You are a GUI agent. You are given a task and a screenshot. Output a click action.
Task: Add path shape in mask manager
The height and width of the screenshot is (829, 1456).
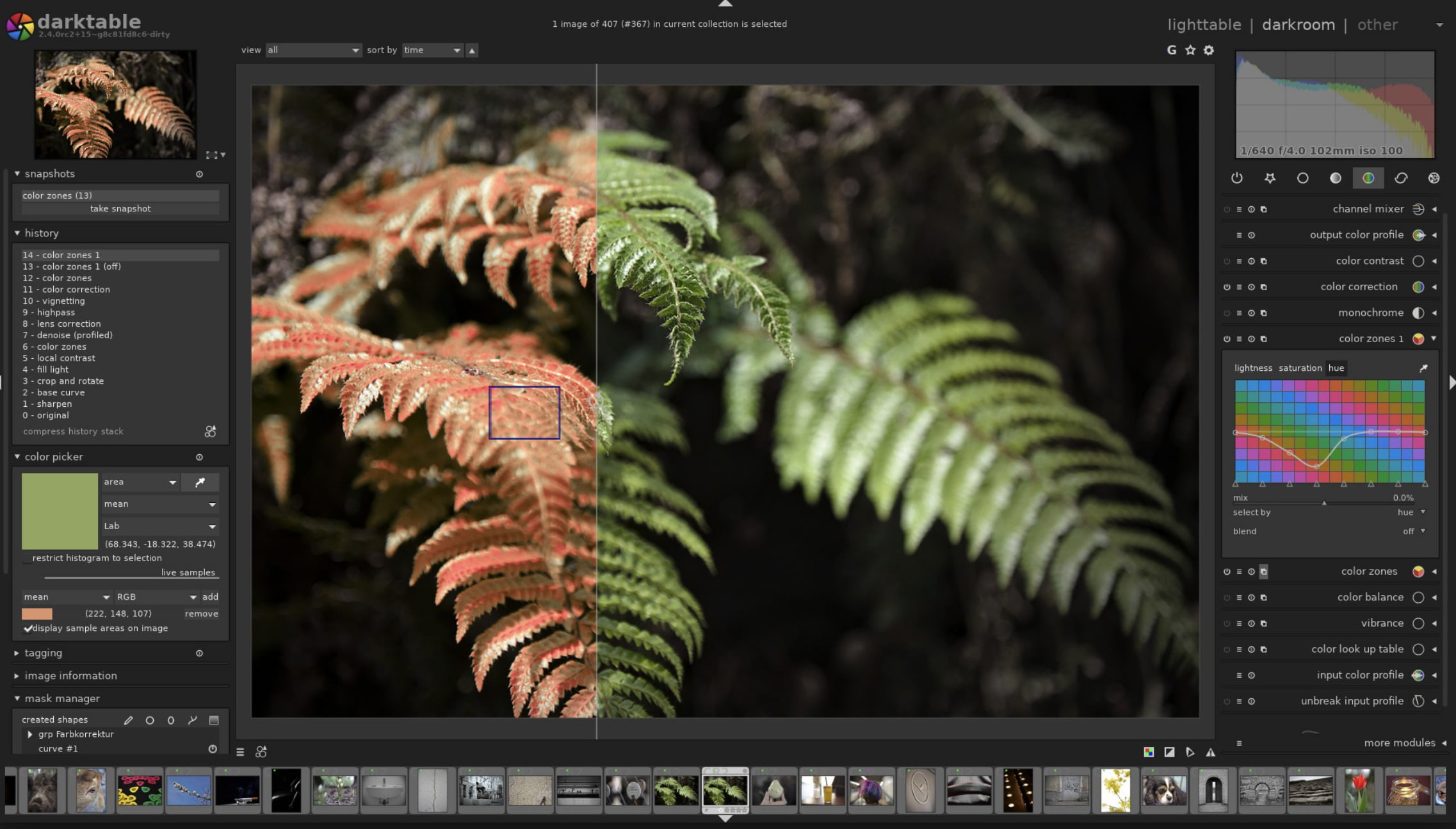[192, 720]
